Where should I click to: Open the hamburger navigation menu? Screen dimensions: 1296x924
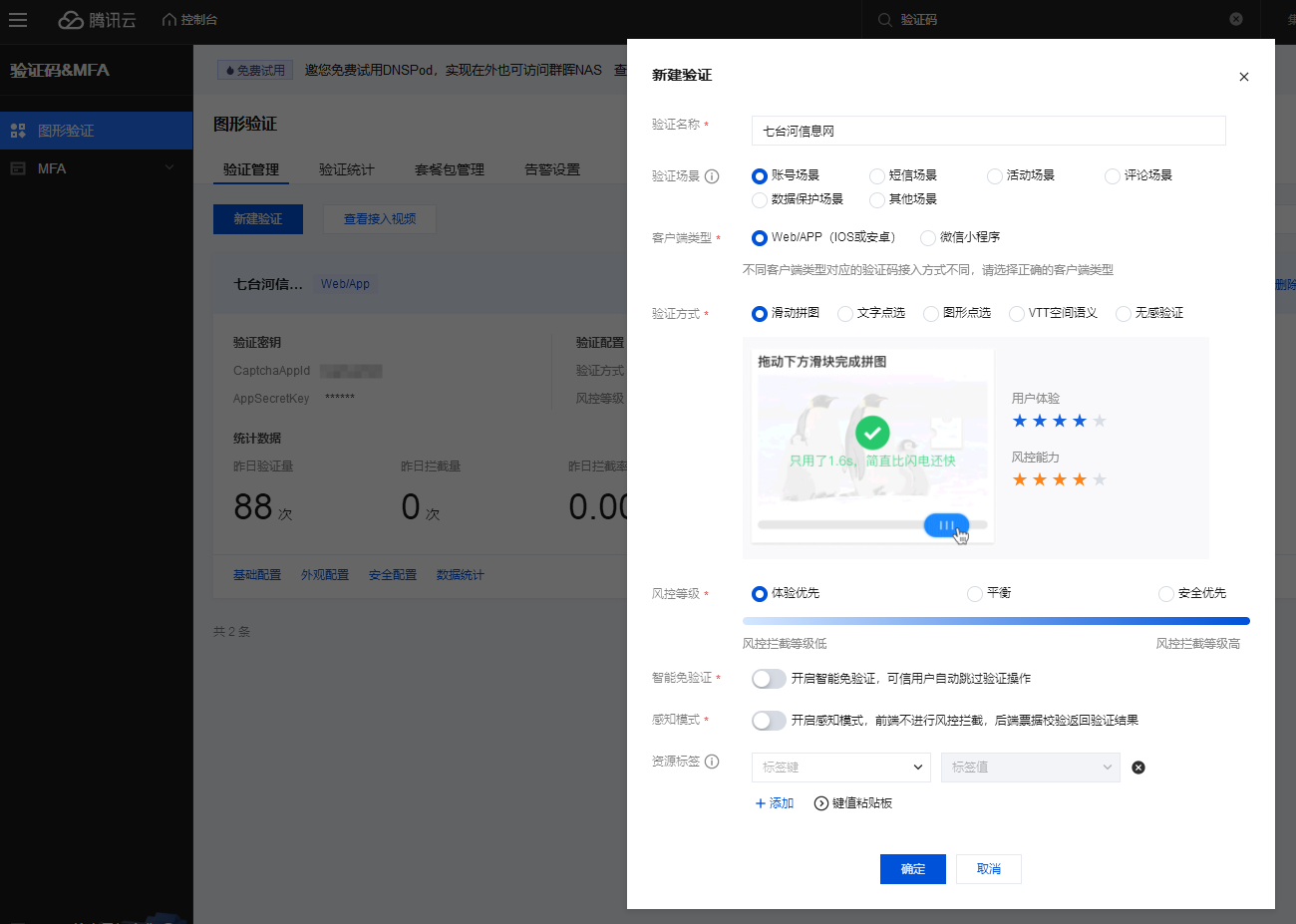click(x=18, y=20)
